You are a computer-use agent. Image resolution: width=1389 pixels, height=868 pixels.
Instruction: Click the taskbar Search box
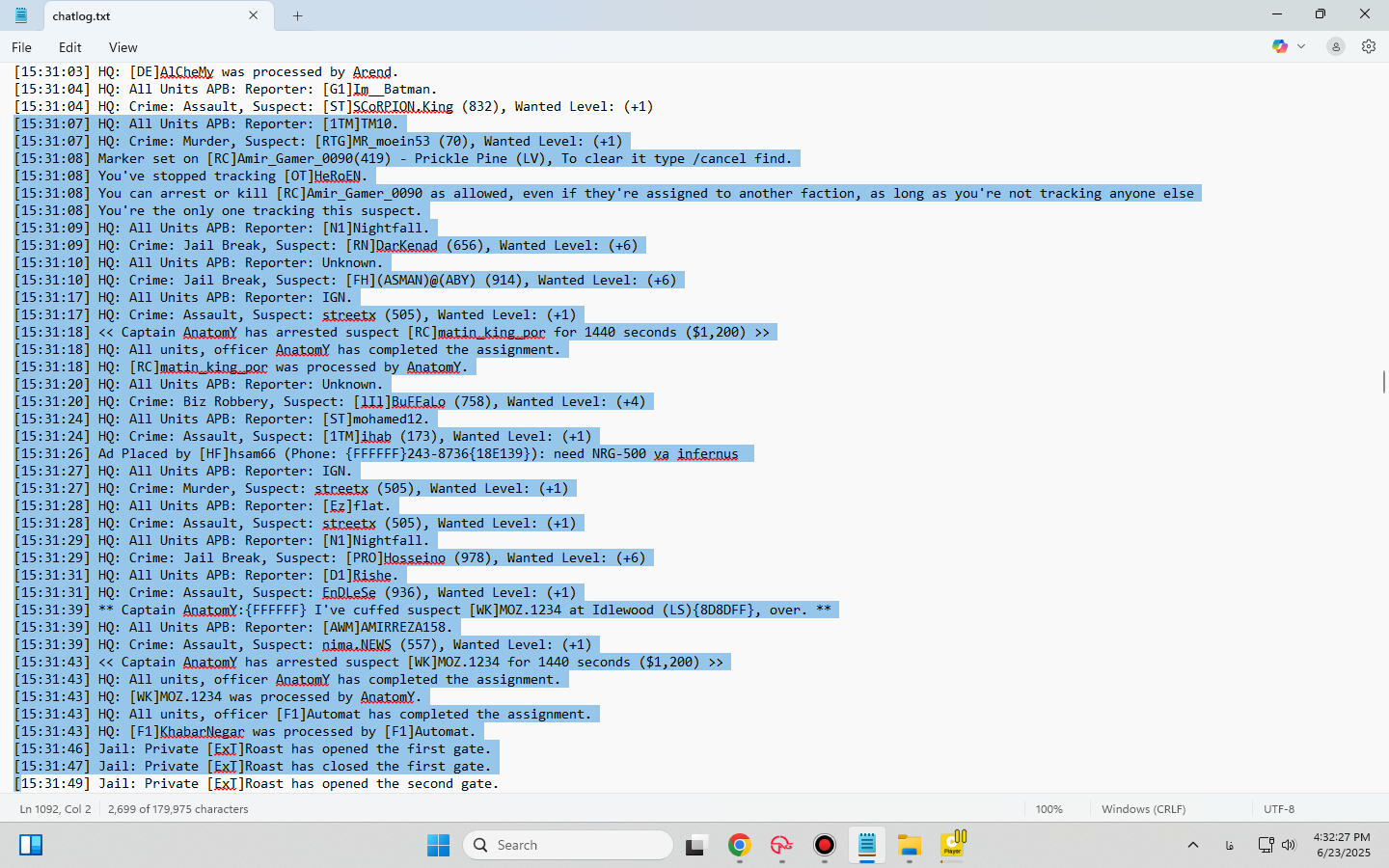pos(568,845)
